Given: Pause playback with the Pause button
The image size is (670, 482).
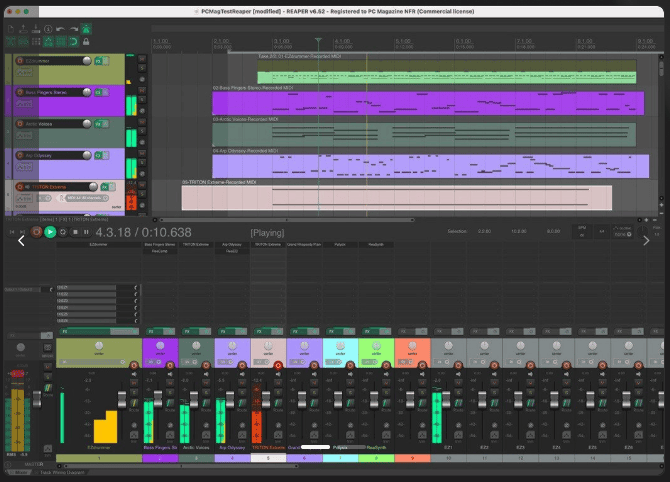Looking at the screenshot, I should [x=86, y=232].
